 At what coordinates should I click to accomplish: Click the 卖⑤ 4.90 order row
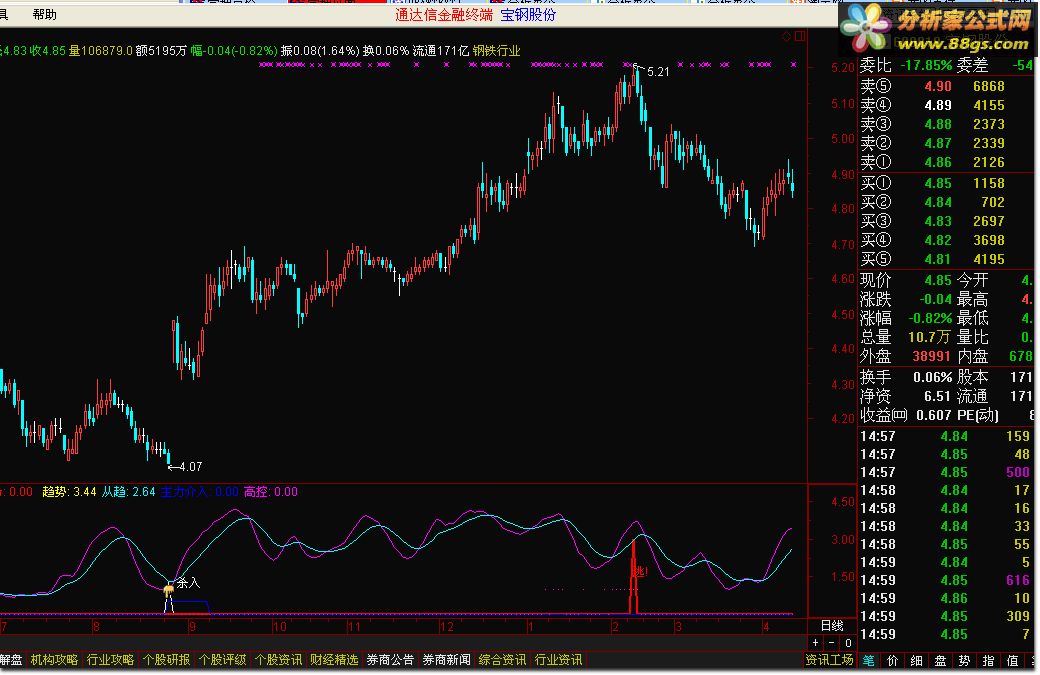[x=946, y=86]
